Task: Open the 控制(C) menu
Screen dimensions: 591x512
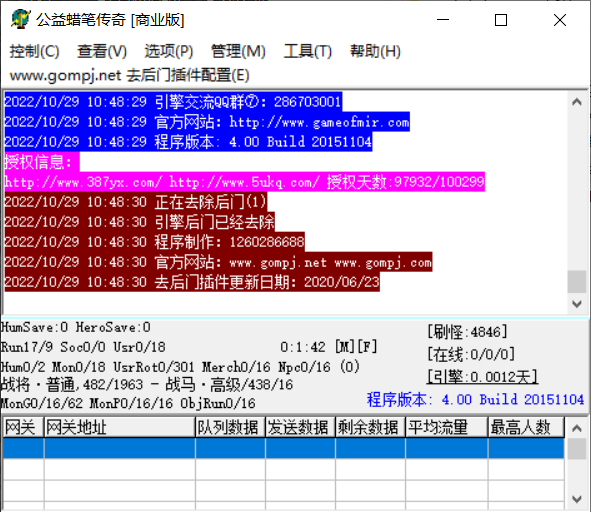Action: (x=34, y=51)
